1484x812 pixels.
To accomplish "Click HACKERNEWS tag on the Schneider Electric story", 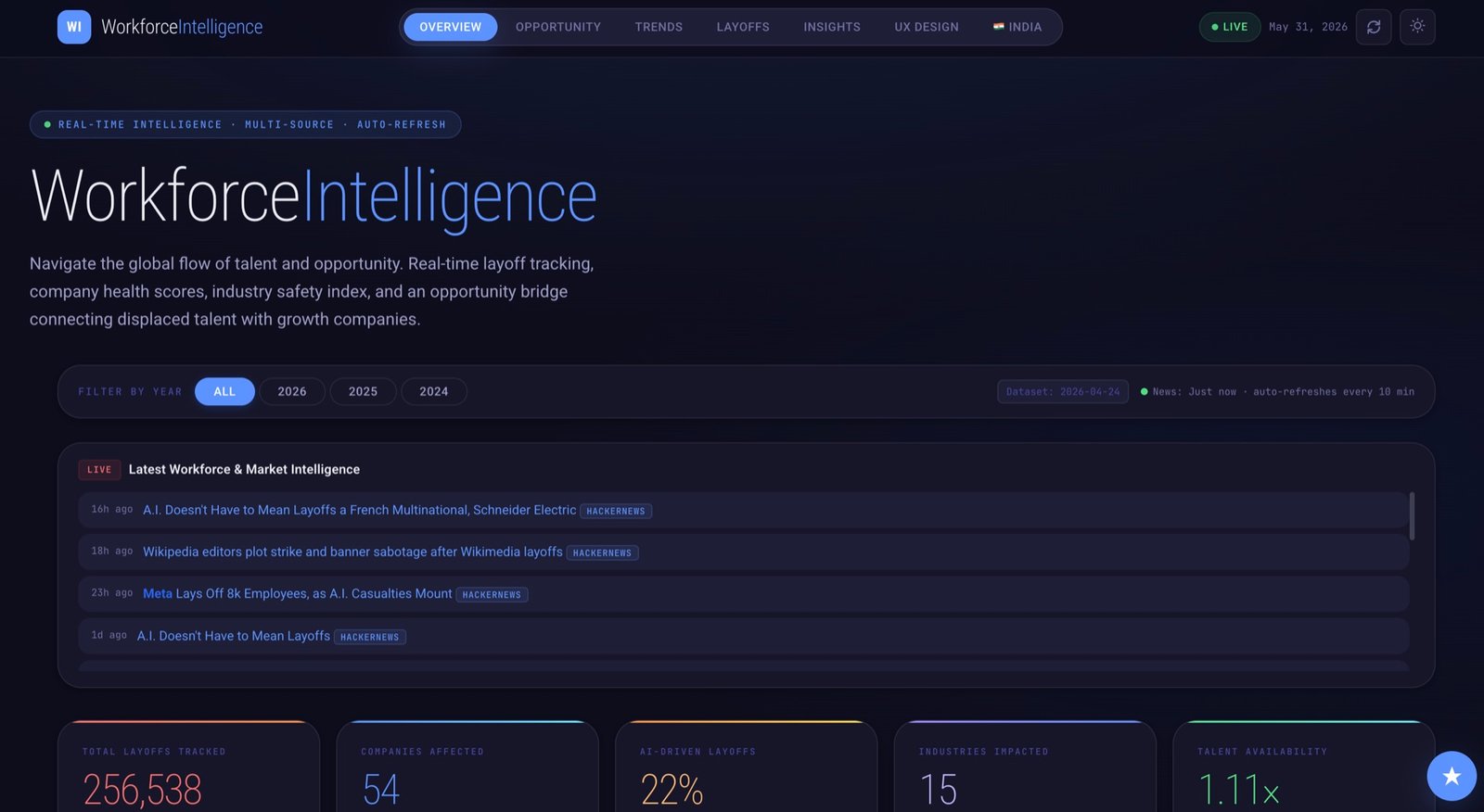I will pyautogui.click(x=616, y=511).
